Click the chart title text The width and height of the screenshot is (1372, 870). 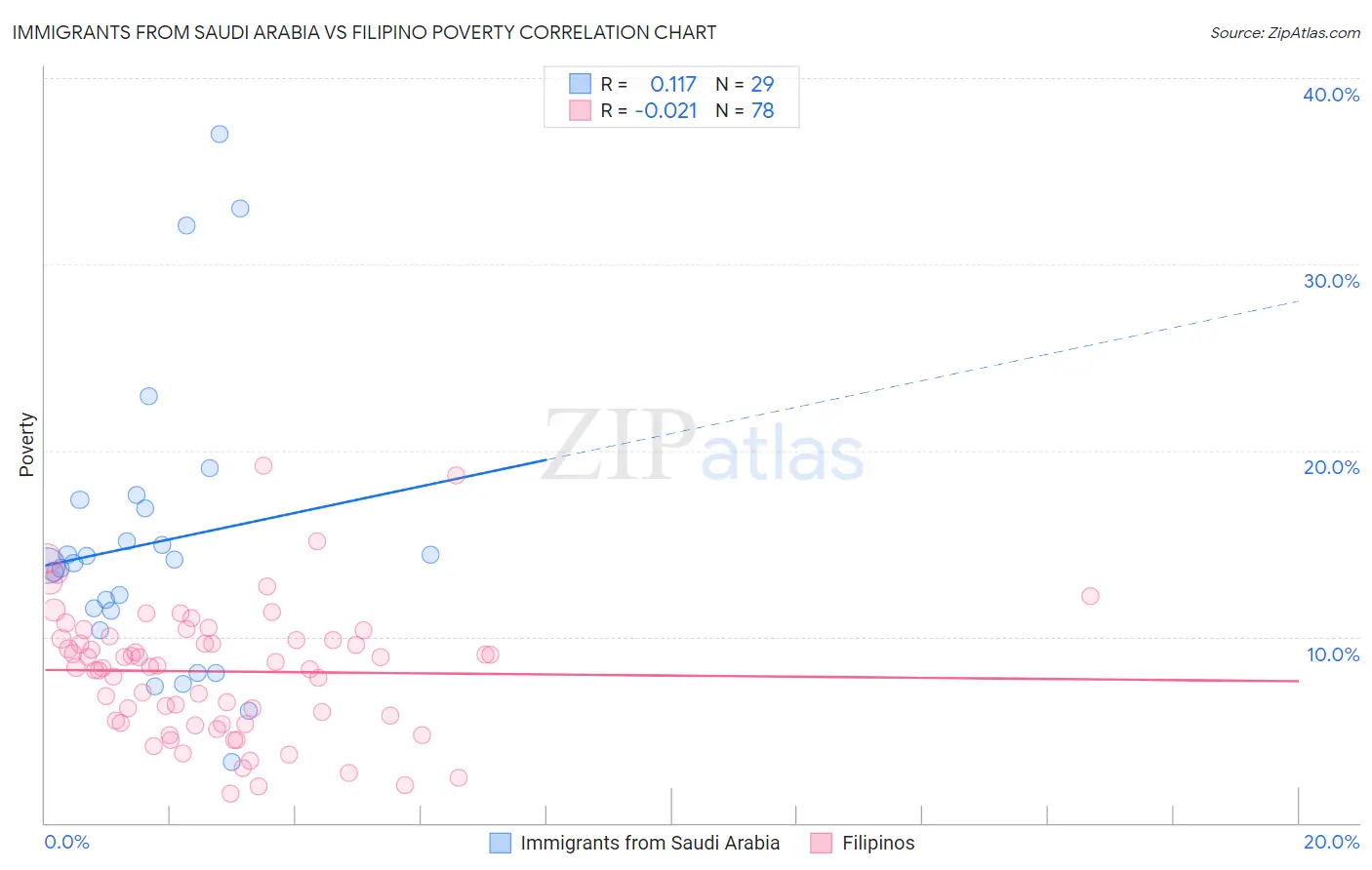coord(364,32)
